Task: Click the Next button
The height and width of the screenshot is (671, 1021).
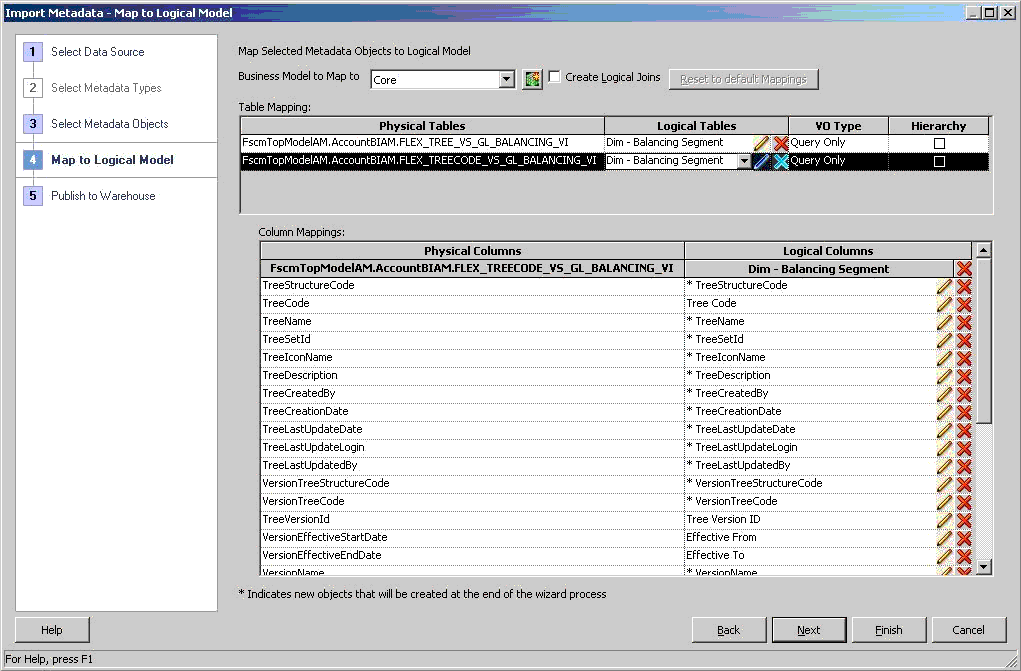Action: tap(809, 630)
